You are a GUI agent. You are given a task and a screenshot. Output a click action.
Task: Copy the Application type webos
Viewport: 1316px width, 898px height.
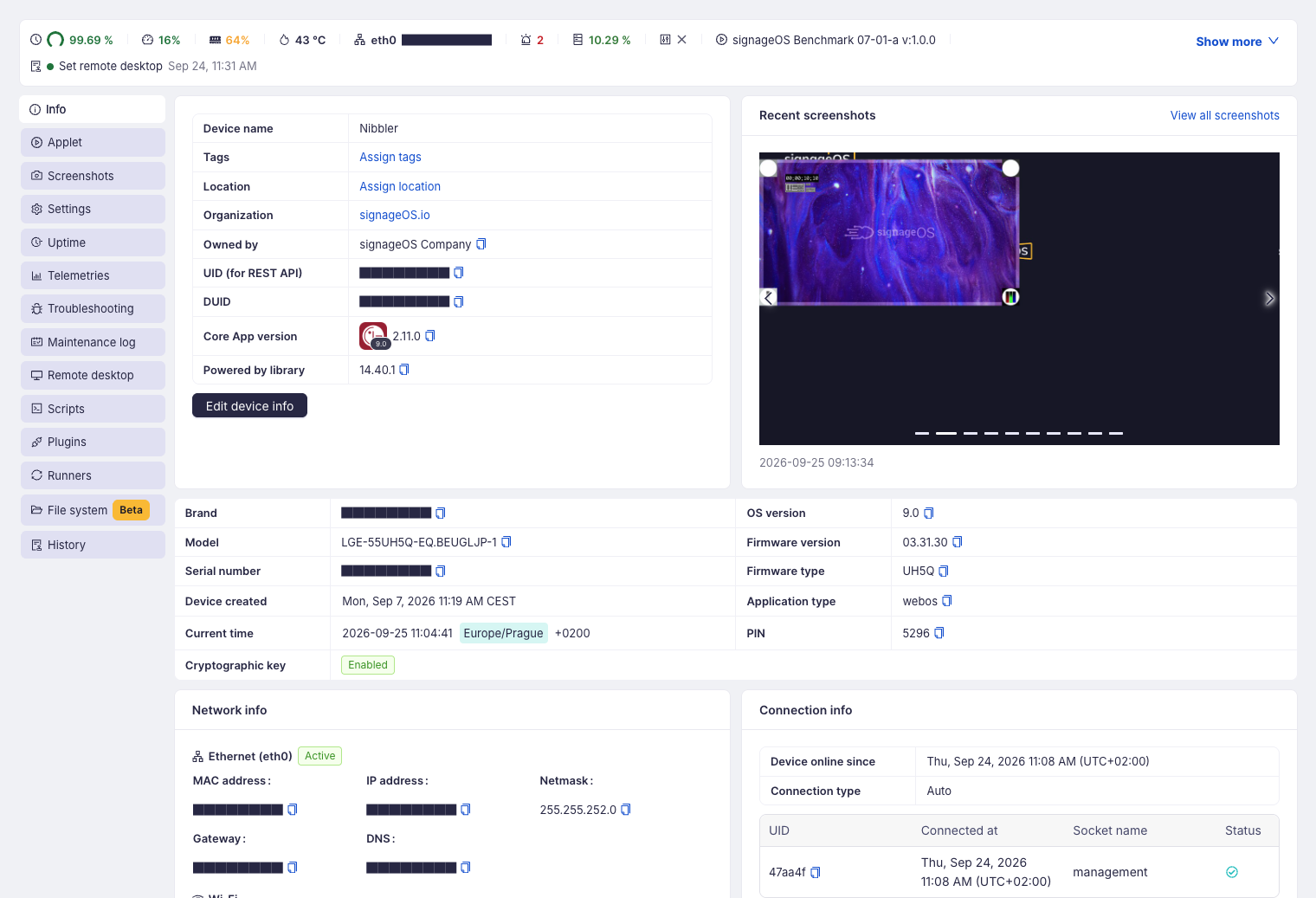click(x=947, y=601)
